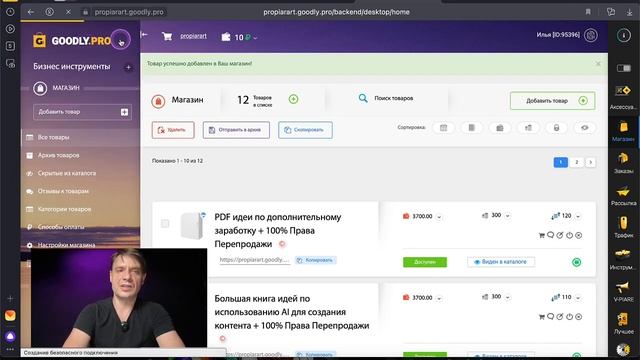The width and height of the screenshot is (640, 360).
Task: Expand Бизнес инструменты with the plus
Action: (x=128, y=67)
